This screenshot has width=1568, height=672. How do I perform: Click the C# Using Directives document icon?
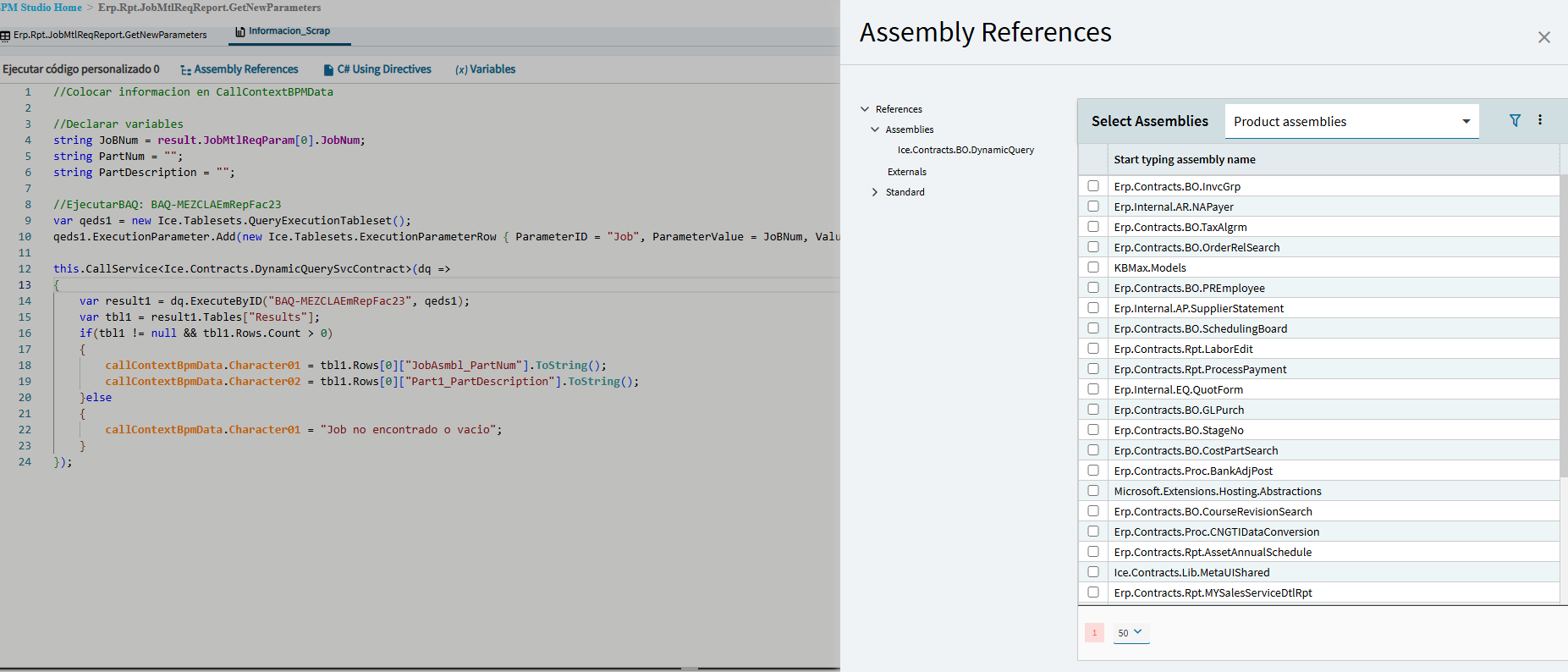coord(328,70)
